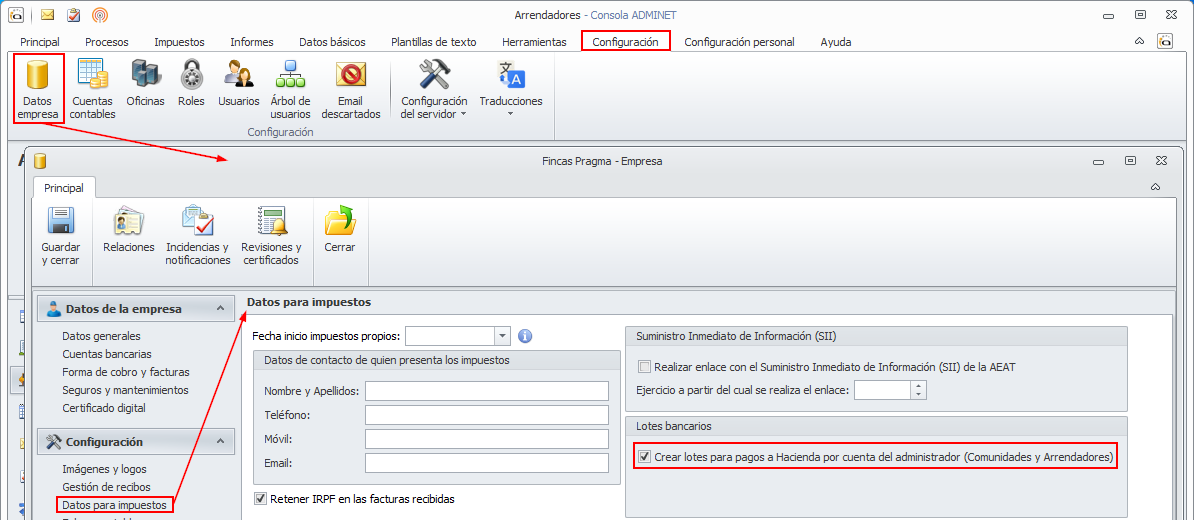1194x520 pixels.
Task: Click the ADMINET icon at ribbon right end
Action: 1164,41
